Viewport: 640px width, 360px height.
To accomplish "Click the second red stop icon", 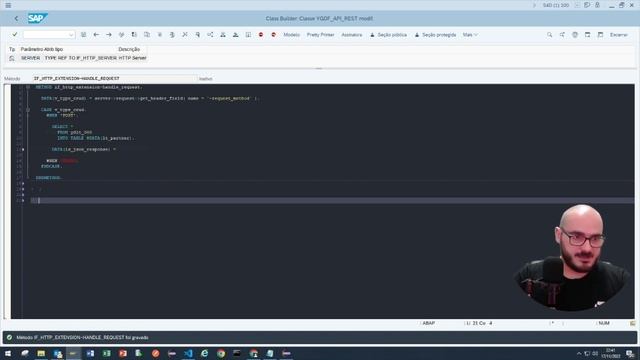I will point(273,35).
